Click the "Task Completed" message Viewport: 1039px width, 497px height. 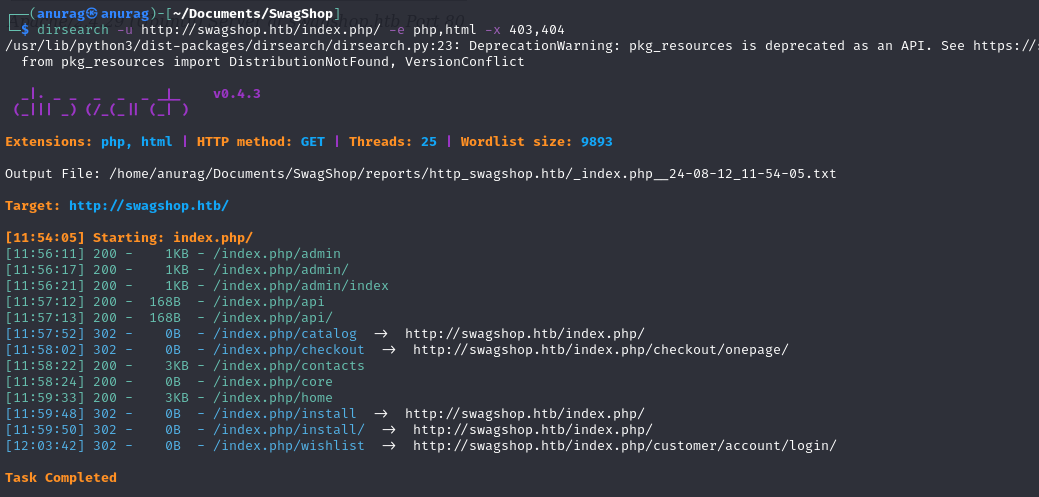61,477
